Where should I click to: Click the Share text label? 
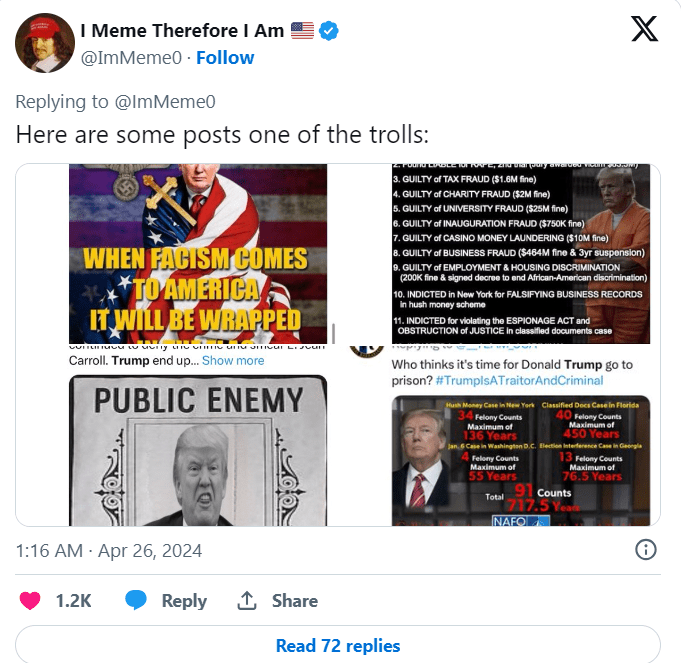click(x=295, y=601)
